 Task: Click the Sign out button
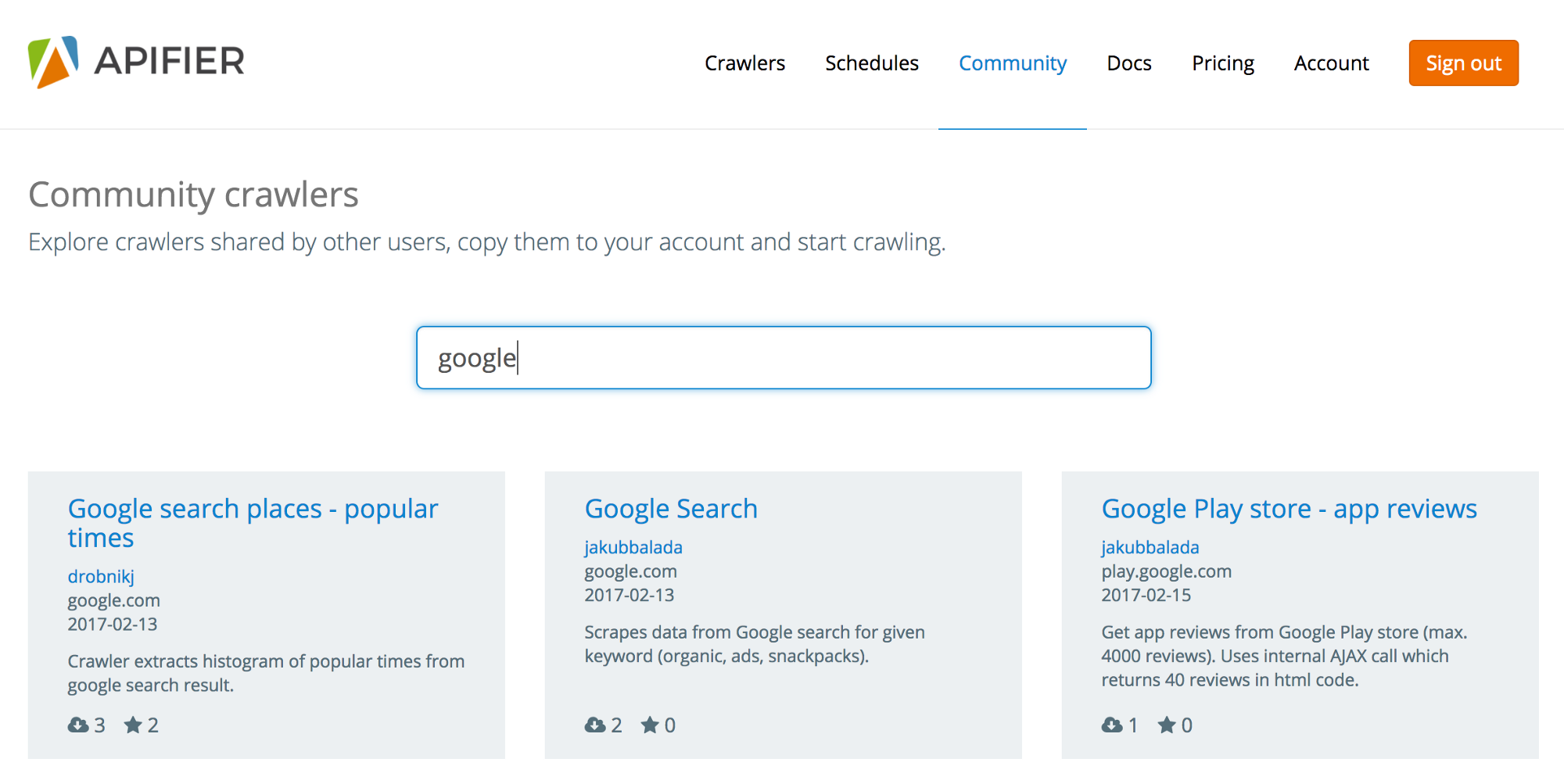[x=1463, y=63]
